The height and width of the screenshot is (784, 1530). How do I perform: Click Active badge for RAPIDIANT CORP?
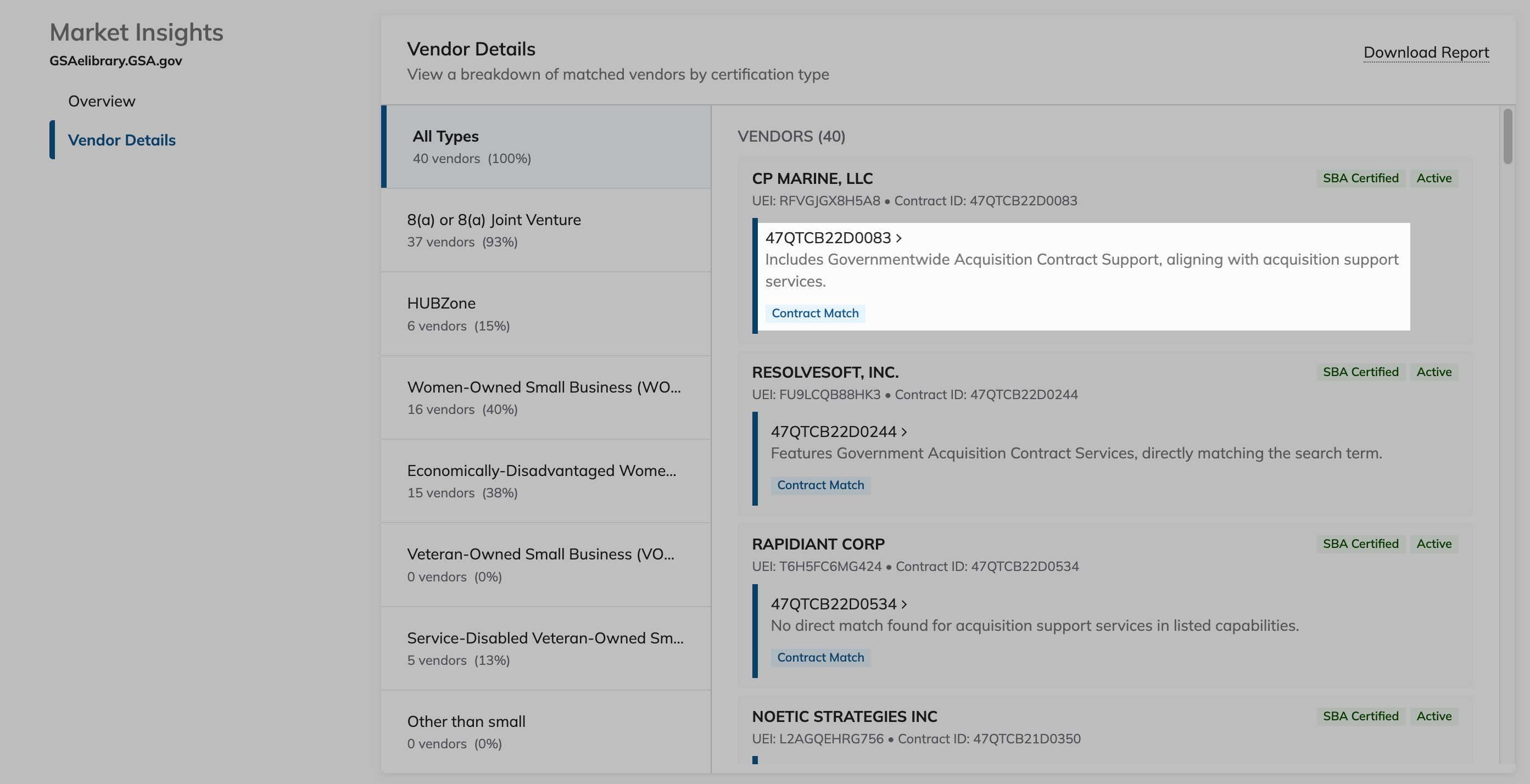[x=1434, y=544]
